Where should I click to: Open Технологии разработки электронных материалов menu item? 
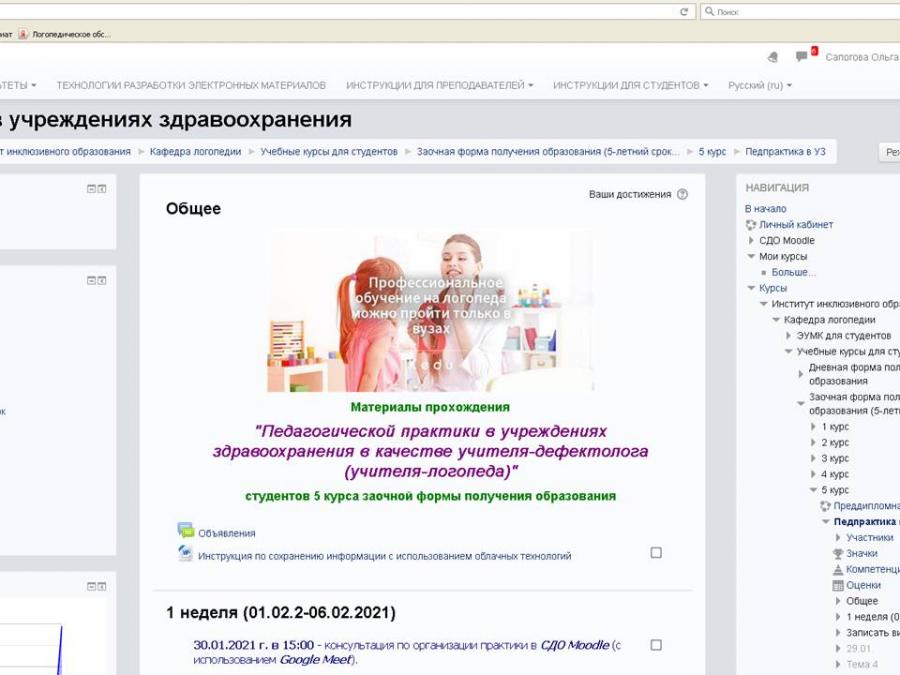click(x=191, y=85)
